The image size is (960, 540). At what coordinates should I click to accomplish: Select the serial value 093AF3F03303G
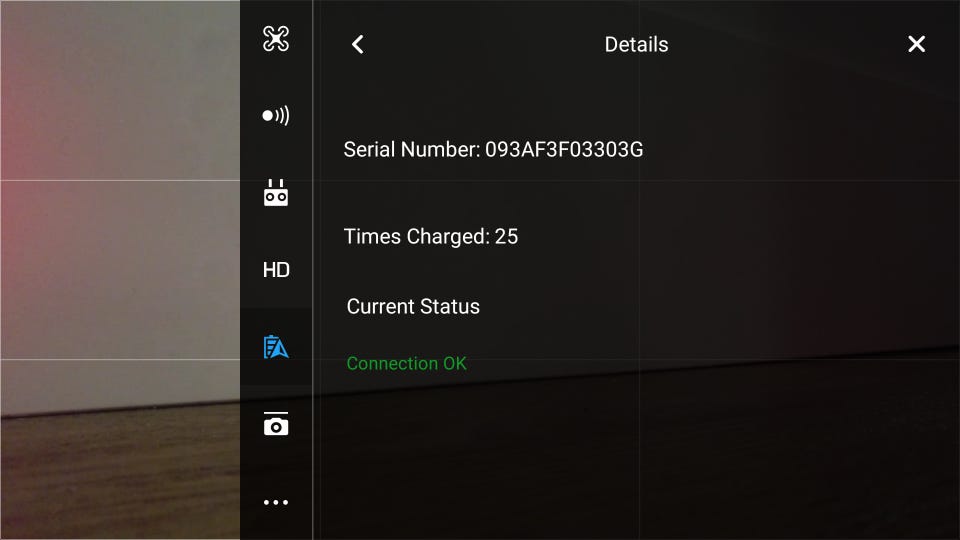click(564, 149)
